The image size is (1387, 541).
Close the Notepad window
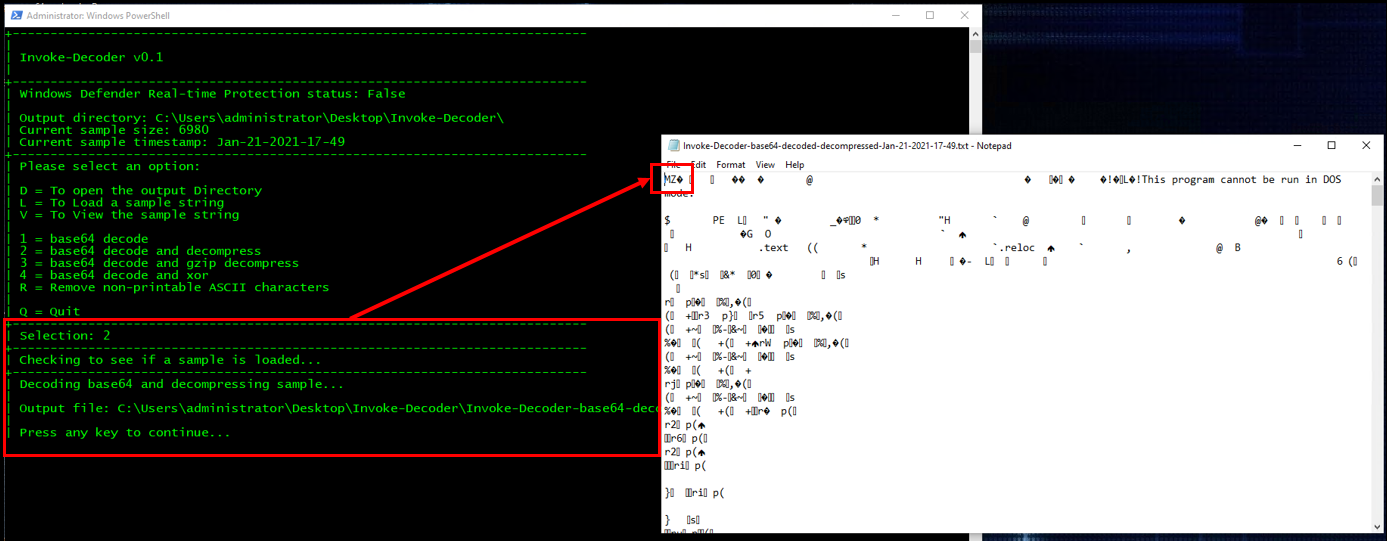point(1366,146)
